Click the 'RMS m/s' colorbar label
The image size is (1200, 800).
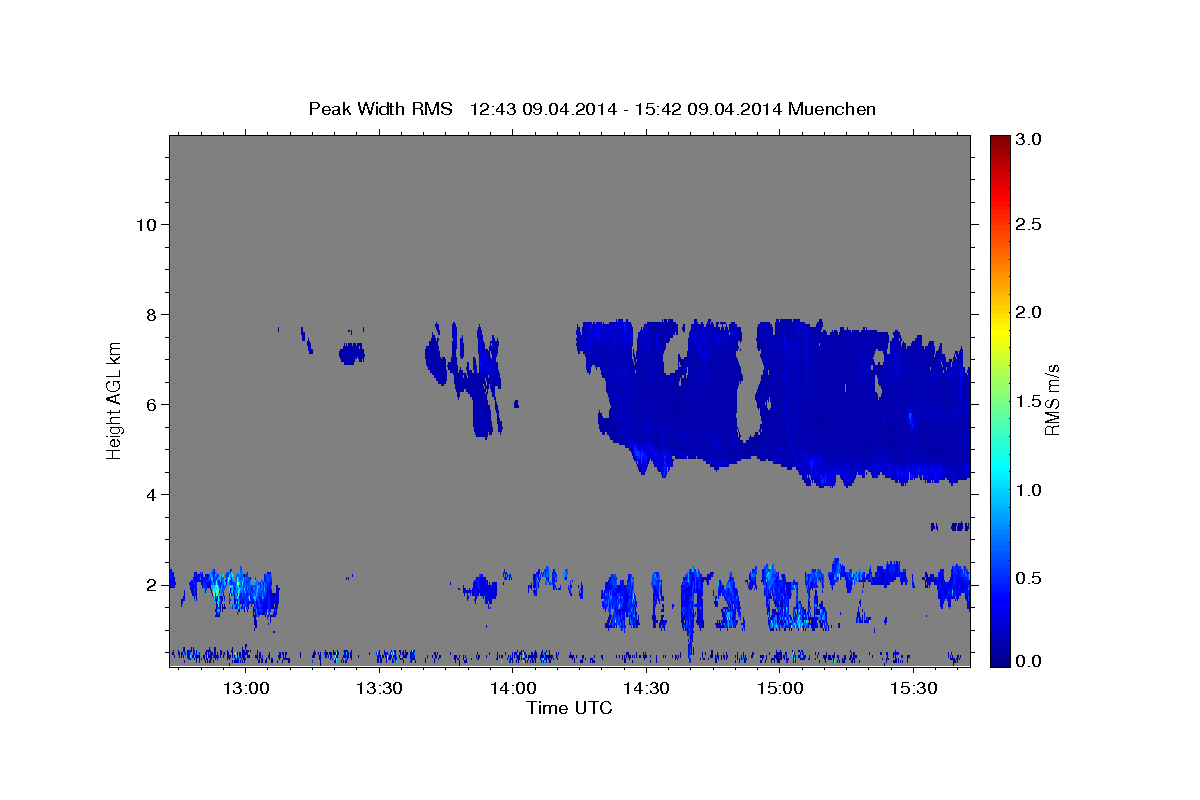(1052, 400)
